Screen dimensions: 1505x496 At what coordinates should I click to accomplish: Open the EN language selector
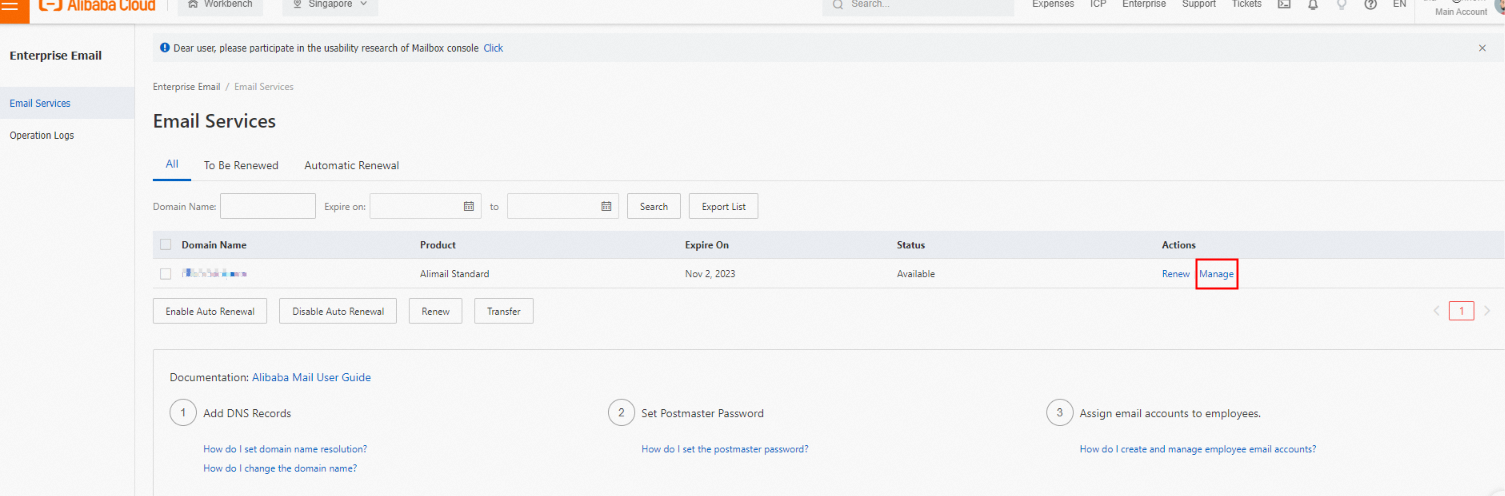(1399, 4)
